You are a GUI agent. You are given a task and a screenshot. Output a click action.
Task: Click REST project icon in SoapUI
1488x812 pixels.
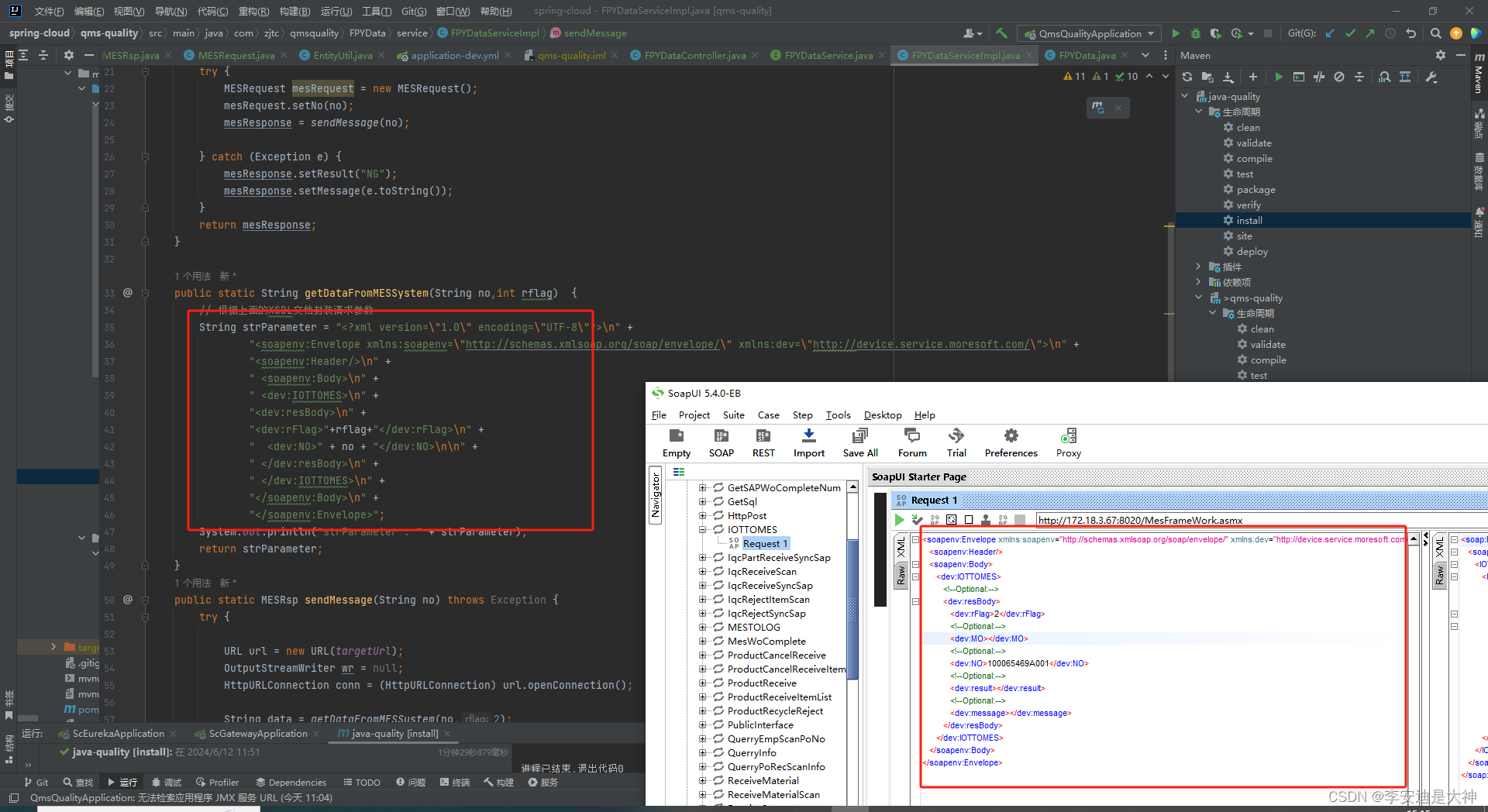763,443
